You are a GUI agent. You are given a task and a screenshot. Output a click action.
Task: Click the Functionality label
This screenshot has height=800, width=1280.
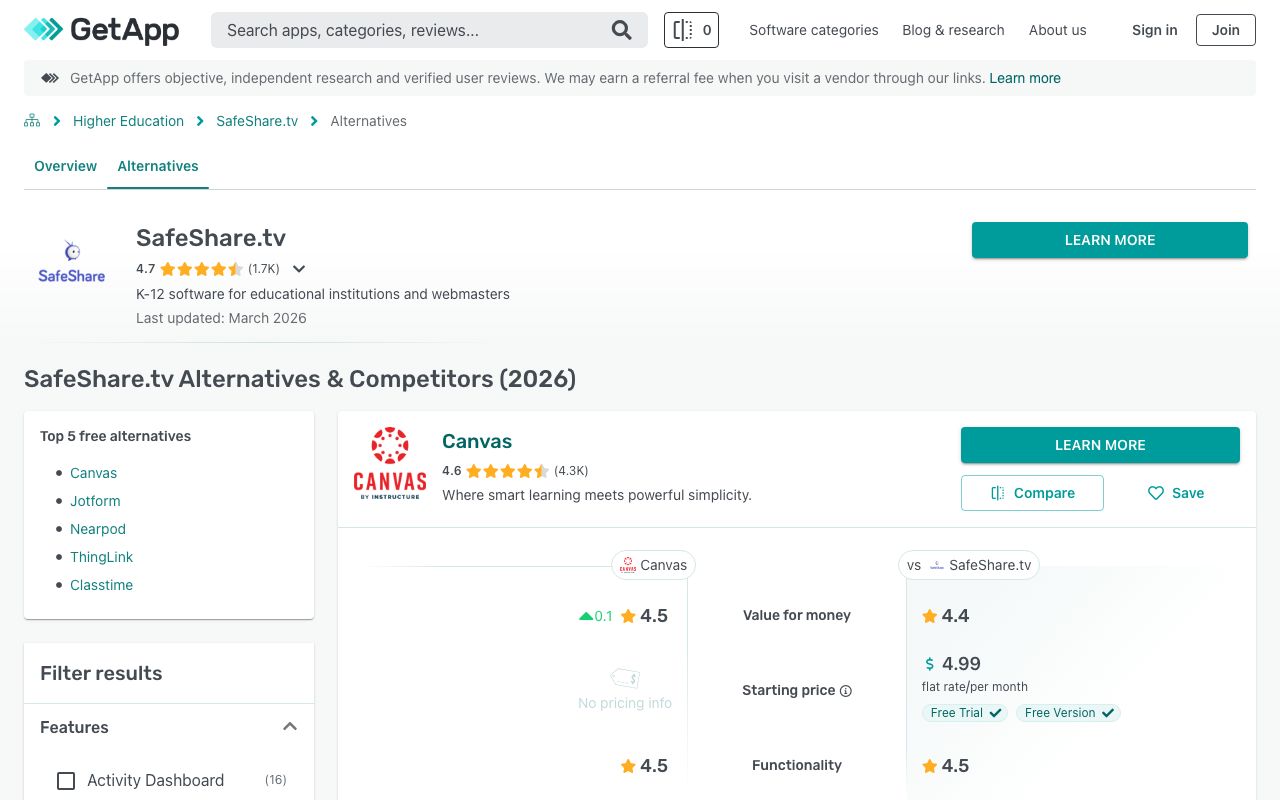[797, 765]
